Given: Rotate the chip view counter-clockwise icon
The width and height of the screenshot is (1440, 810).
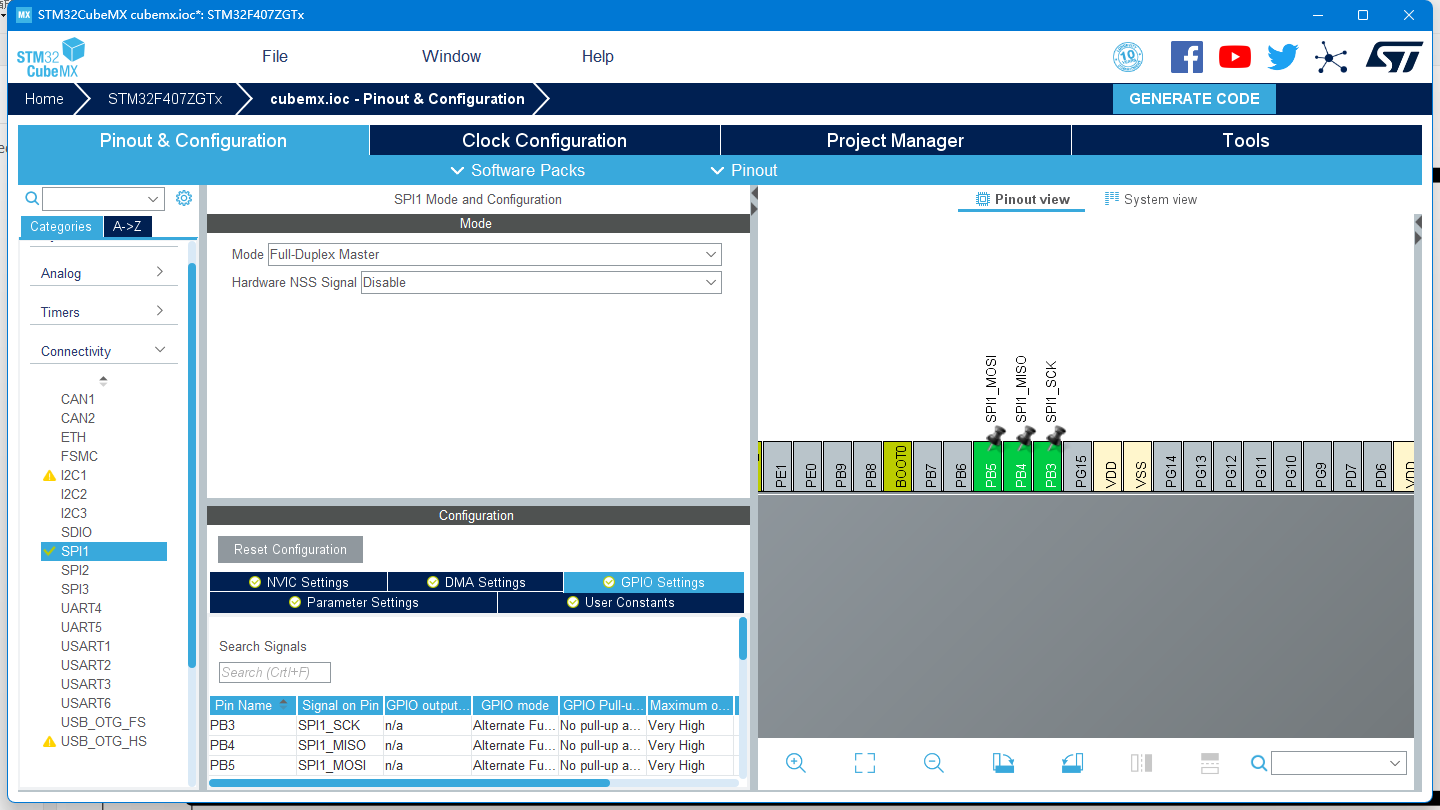Looking at the screenshot, I should (1072, 763).
